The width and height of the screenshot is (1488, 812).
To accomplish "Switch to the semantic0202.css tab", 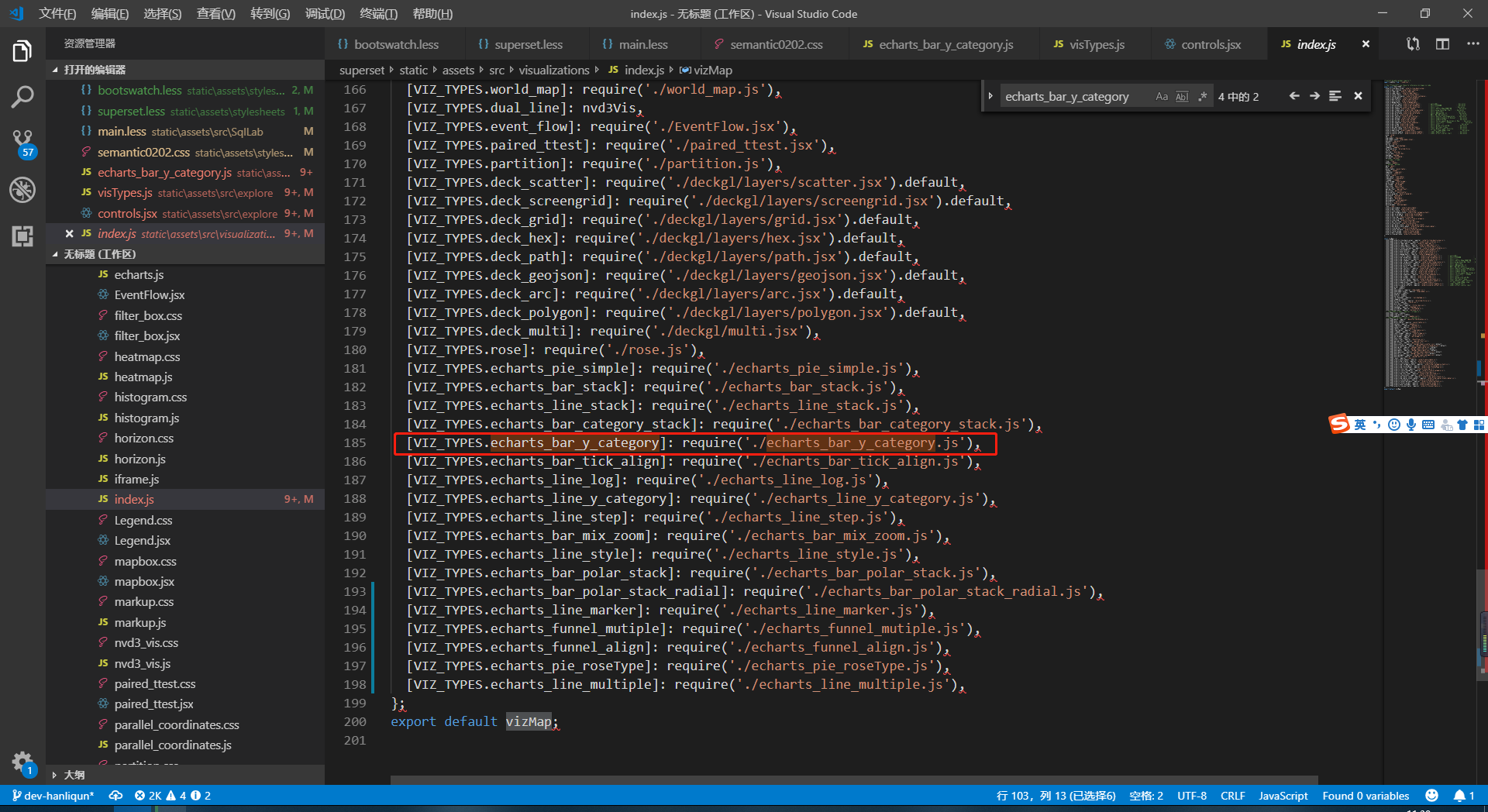I will (775, 44).
